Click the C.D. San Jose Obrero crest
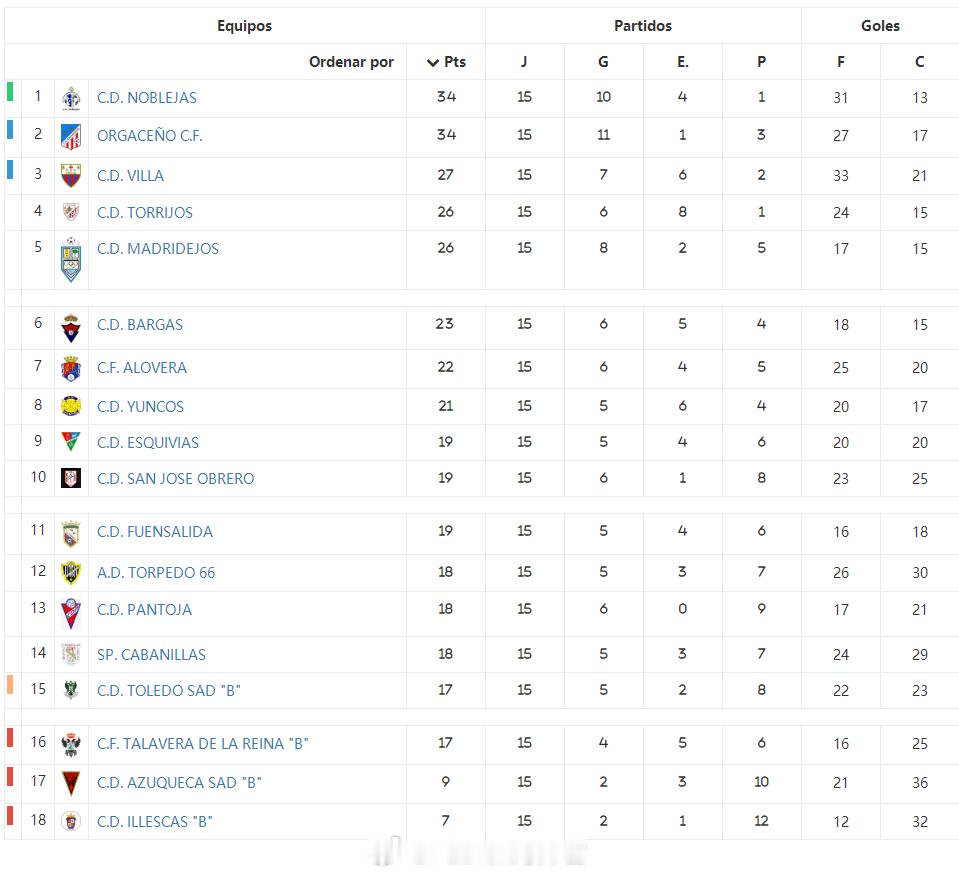 pos(71,478)
